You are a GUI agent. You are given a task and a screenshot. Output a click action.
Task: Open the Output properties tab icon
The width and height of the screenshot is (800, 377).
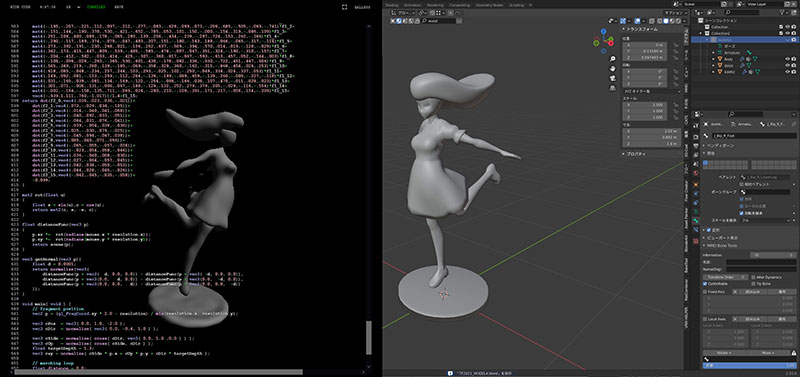coord(696,146)
